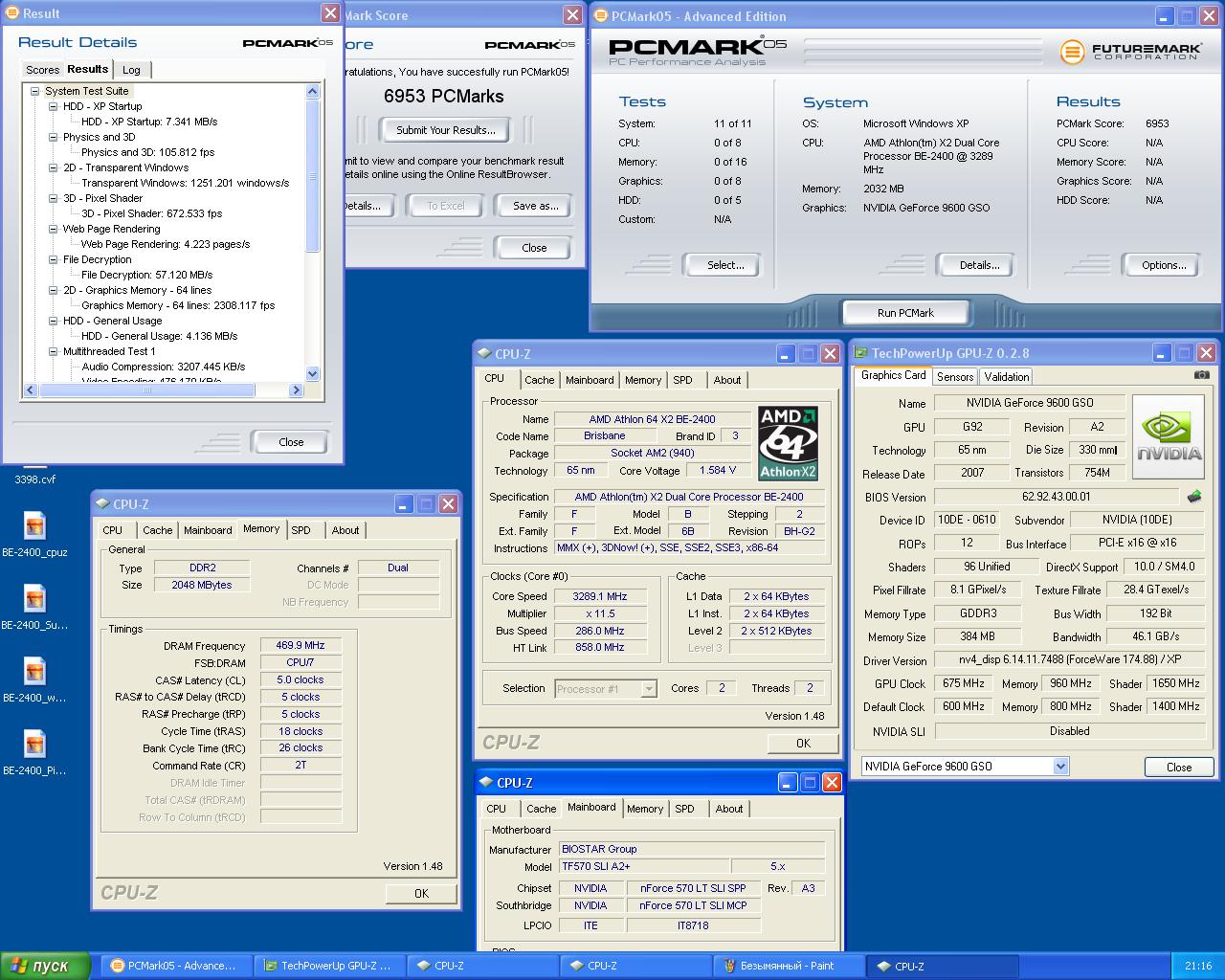Image resolution: width=1225 pixels, height=980 pixels.
Task: Collapse 2D - Graphics Memory - 64 lines node
Action: (54, 290)
